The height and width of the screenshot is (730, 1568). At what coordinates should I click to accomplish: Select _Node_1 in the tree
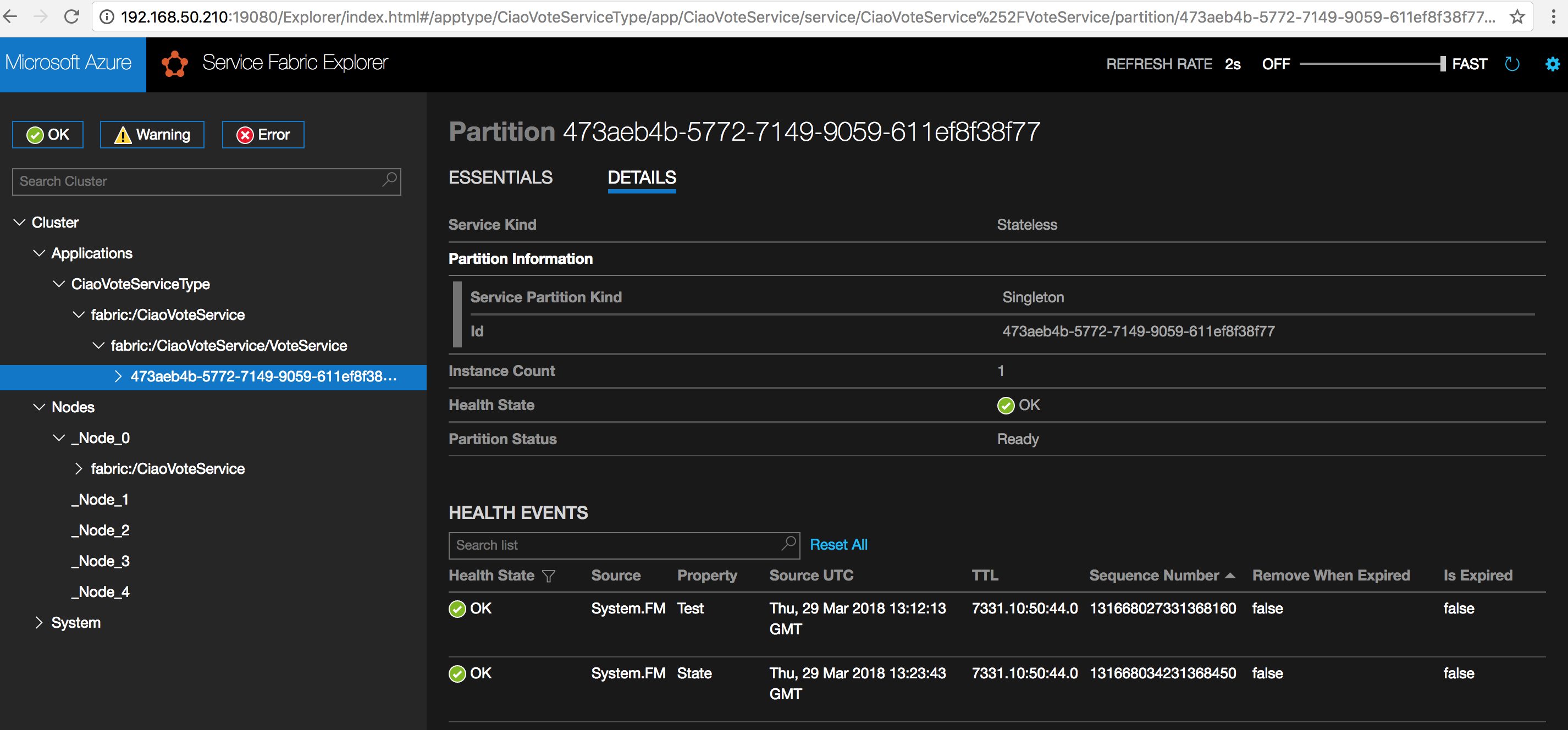pos(100,500)
